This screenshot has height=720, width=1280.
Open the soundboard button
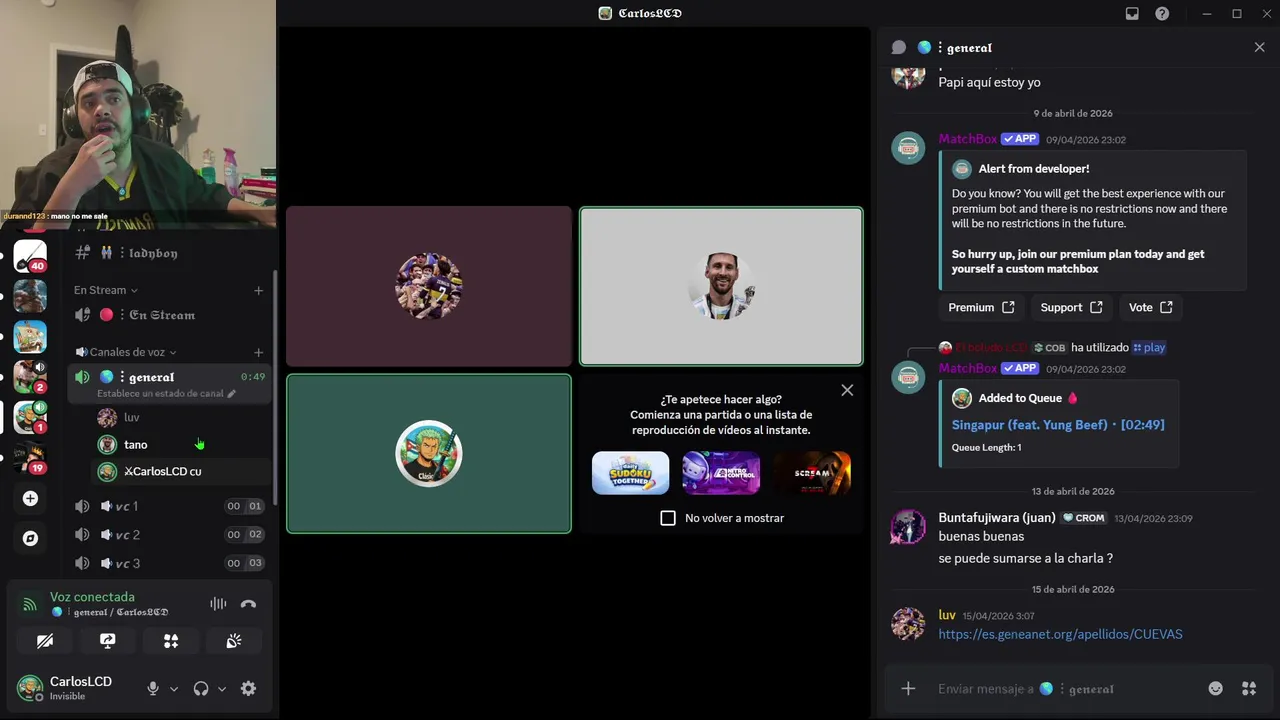pos(234,641)
